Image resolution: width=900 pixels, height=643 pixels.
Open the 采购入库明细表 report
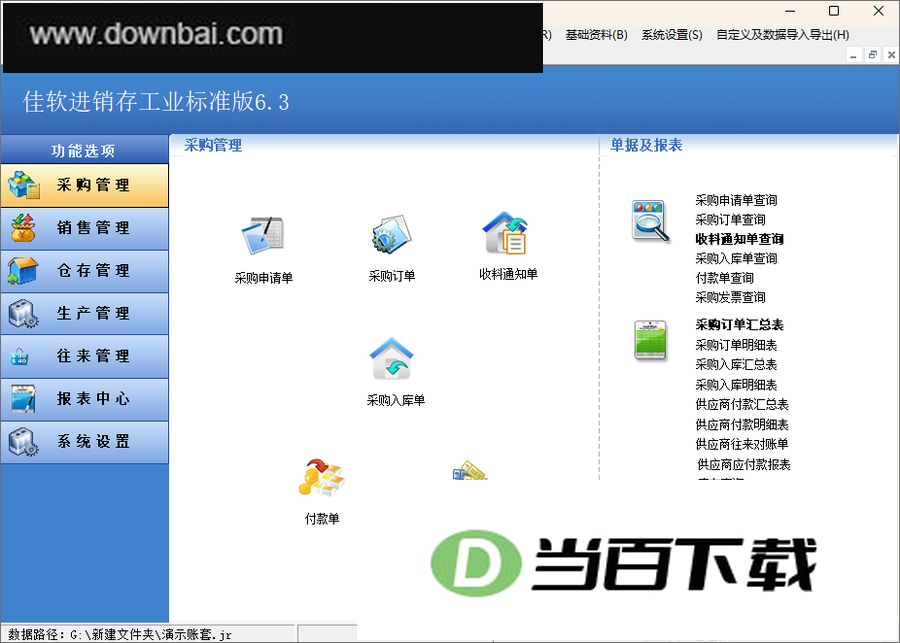coord(736,385)
